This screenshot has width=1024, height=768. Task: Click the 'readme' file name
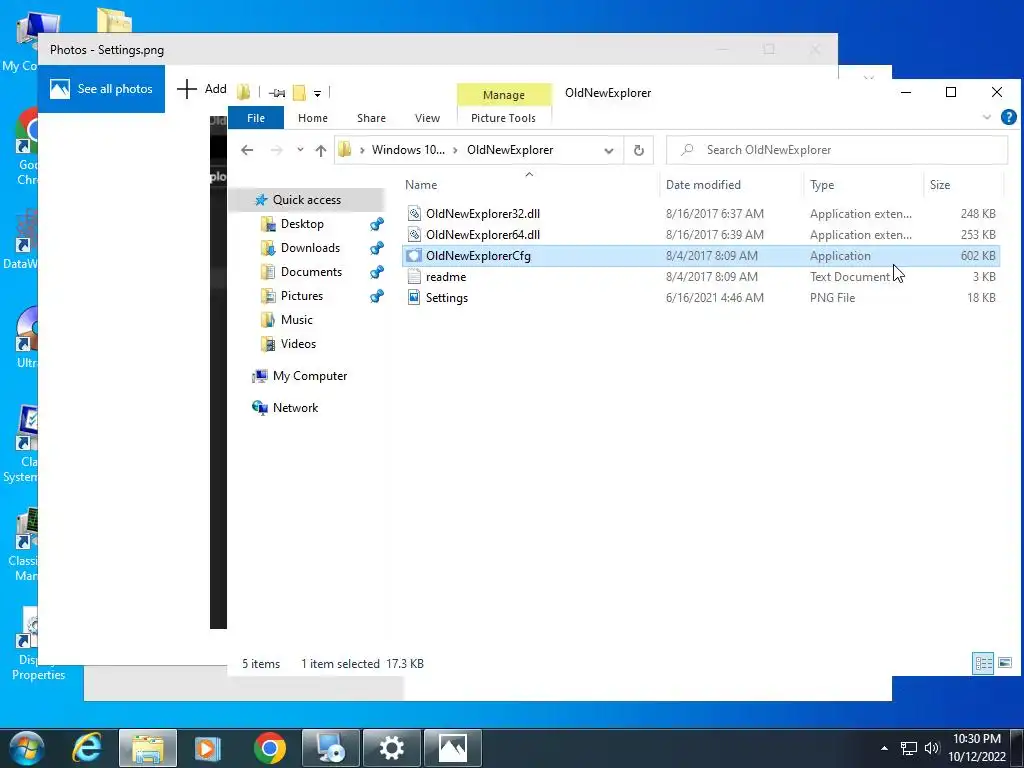446,276
